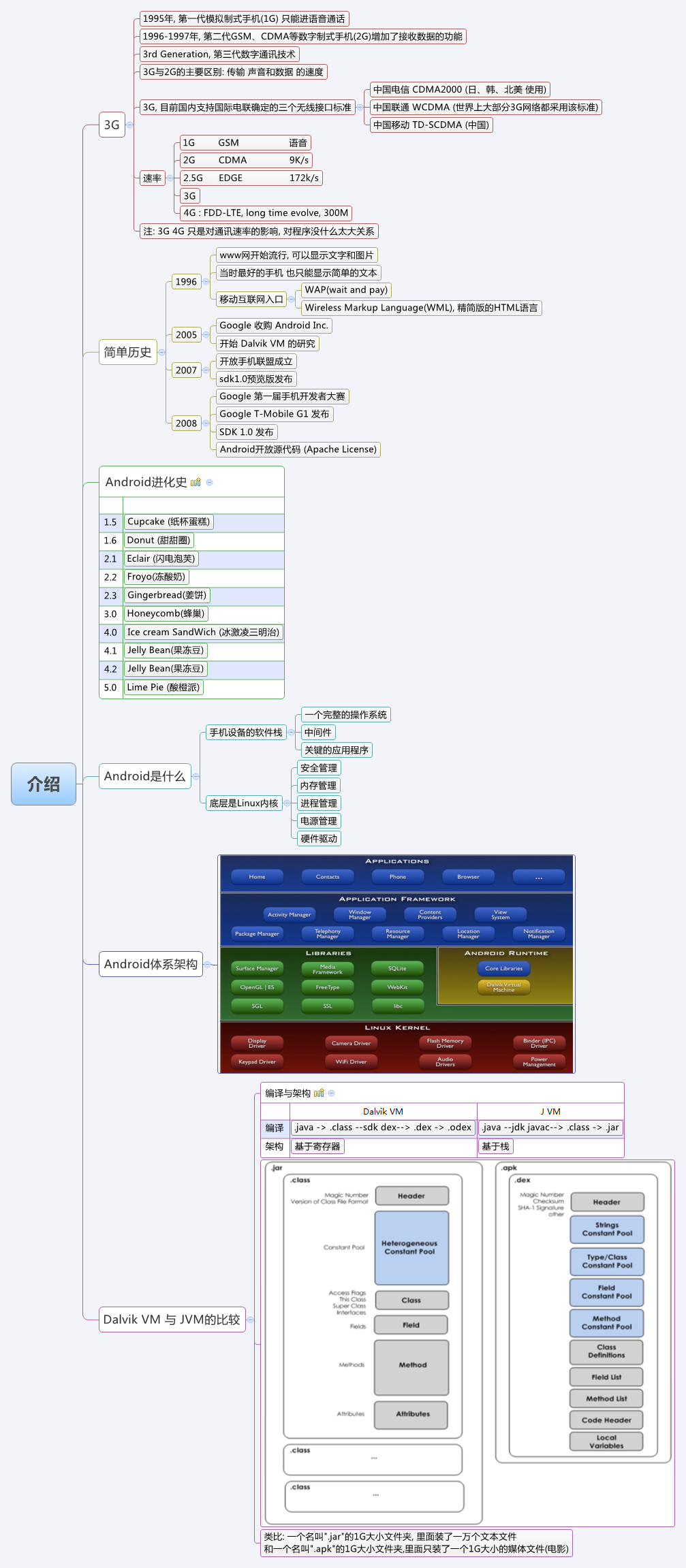Open the .jar versus .apk structure image
Image resolution: width=686 pixels, height=1568 pixels.
tap(467, 1343)
